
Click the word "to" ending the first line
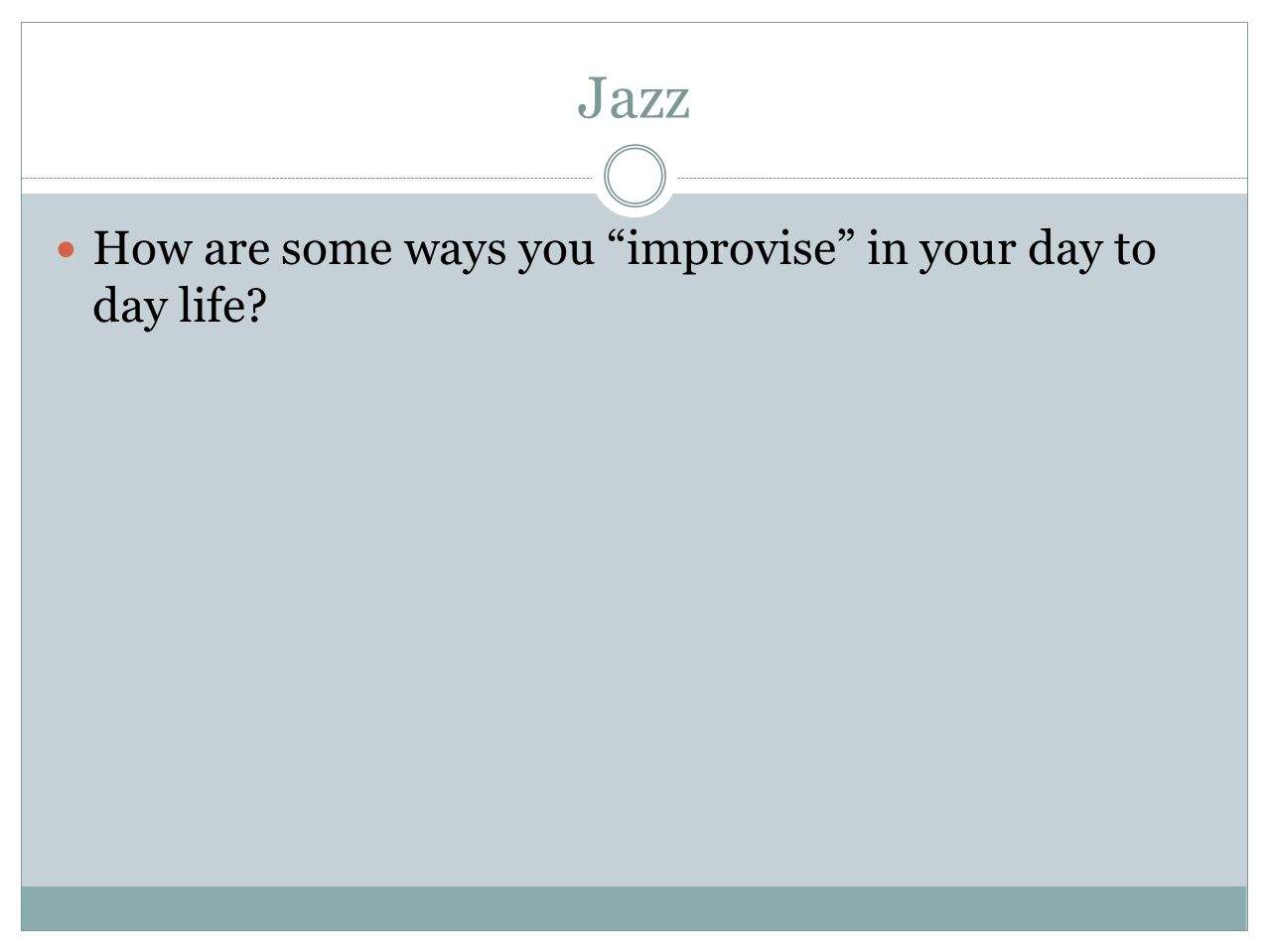1135,249
